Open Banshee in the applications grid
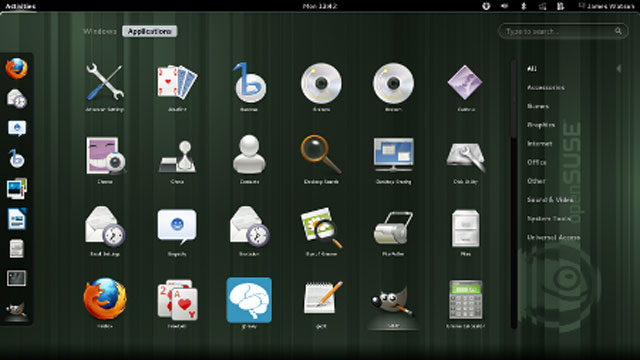The width and height of the screenshot is (640, 360). (x=249, y=87)
